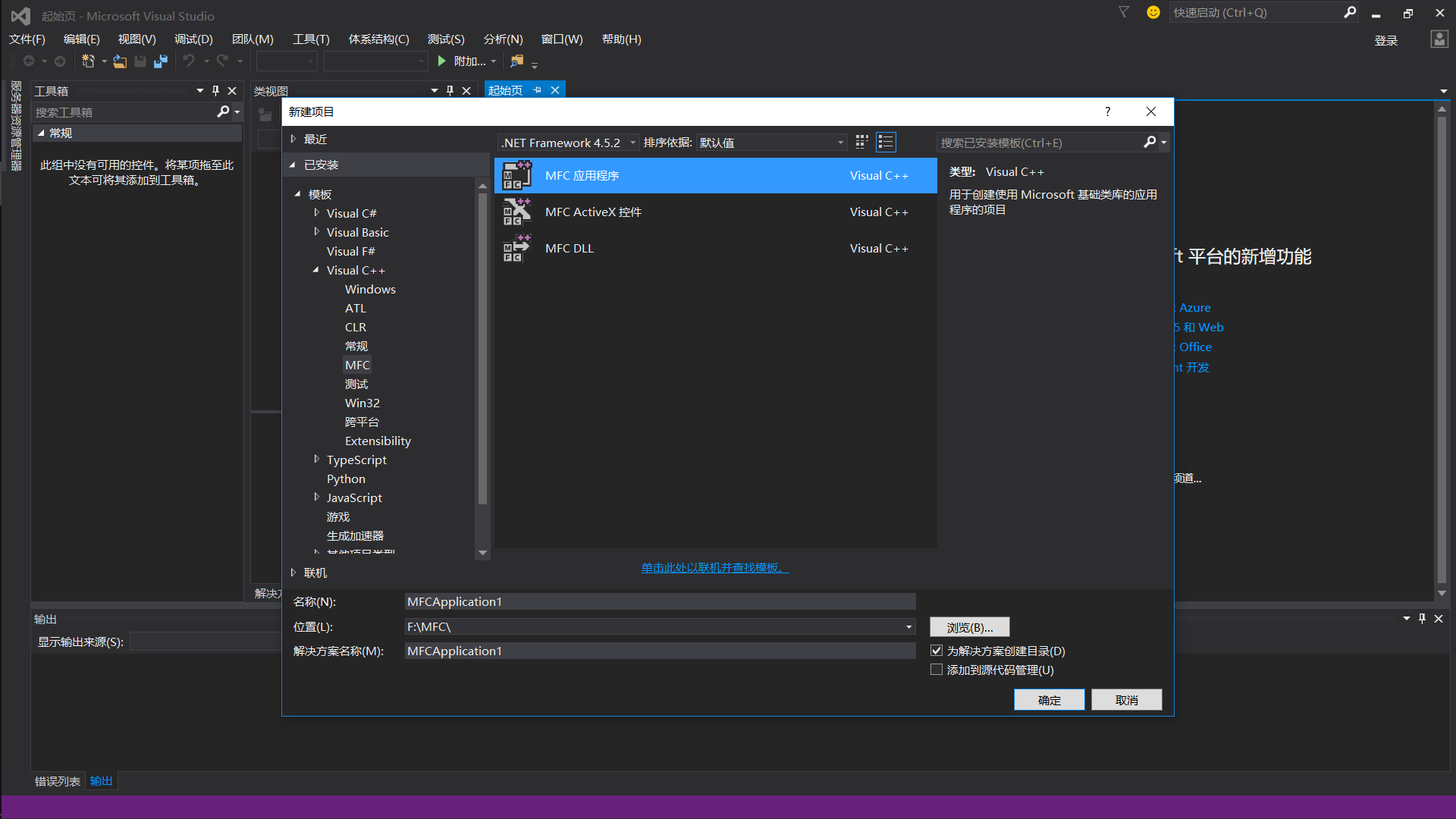Switch templates to small icons view
The height and width of the screenshot is (819, 1456).
point(861,142)
